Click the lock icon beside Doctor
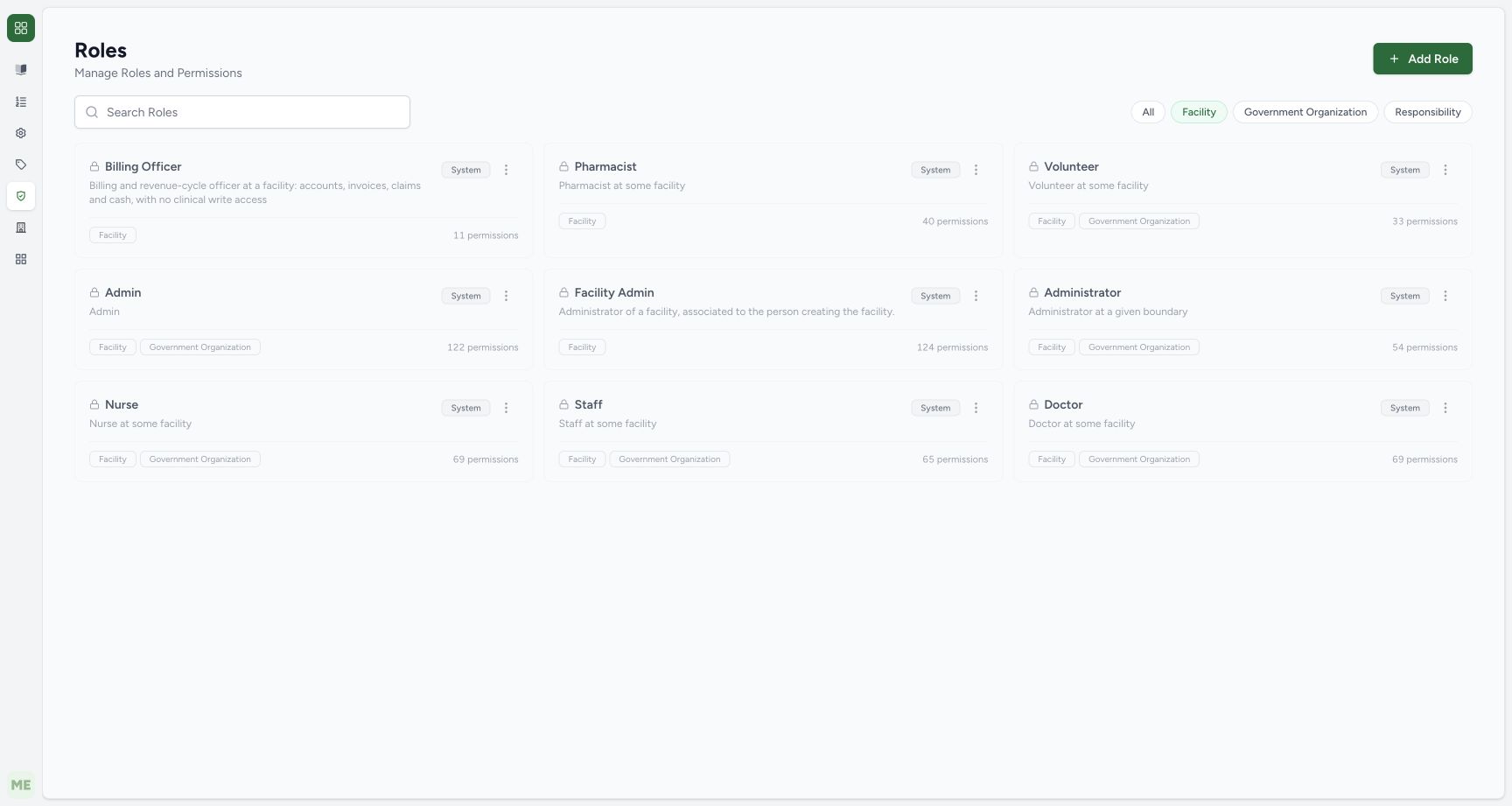The image size is (1512, 806). pyautogui.click(x=1033, y=404)
